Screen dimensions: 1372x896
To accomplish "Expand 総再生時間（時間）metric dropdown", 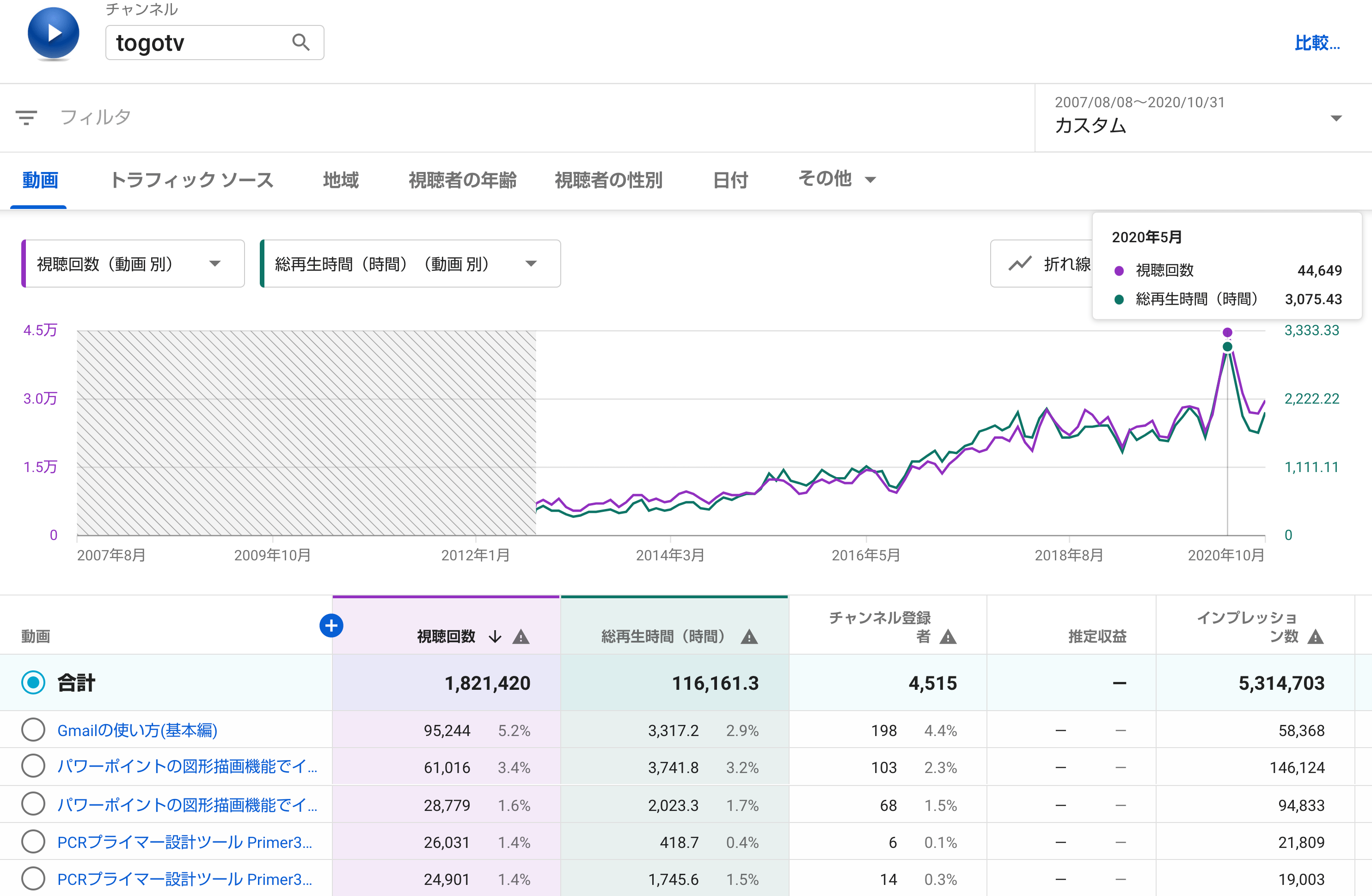I will (531, 264).
